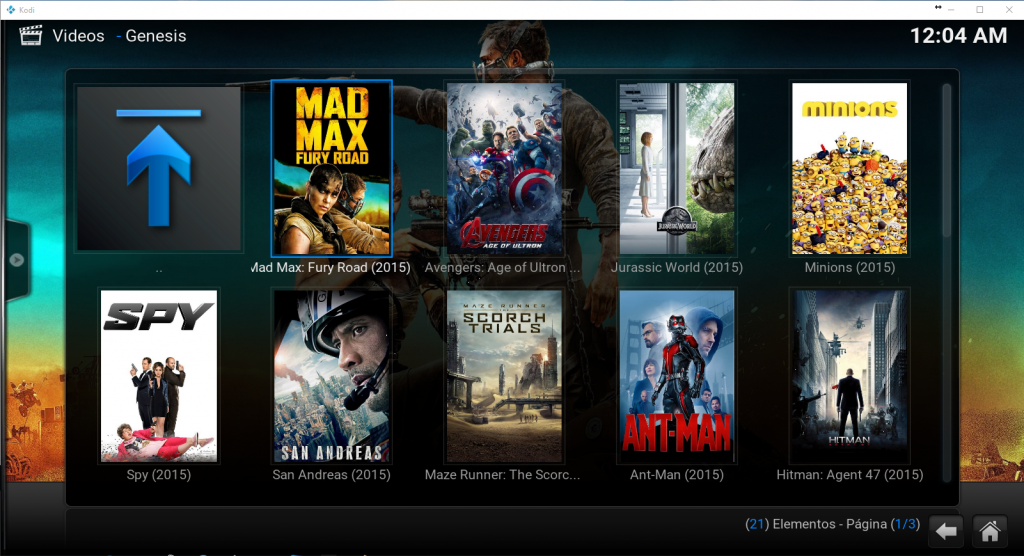The image size is (1024, 556).
Task: Click the blue up-arrow parent folder icon
Action: tap(158, 168)
